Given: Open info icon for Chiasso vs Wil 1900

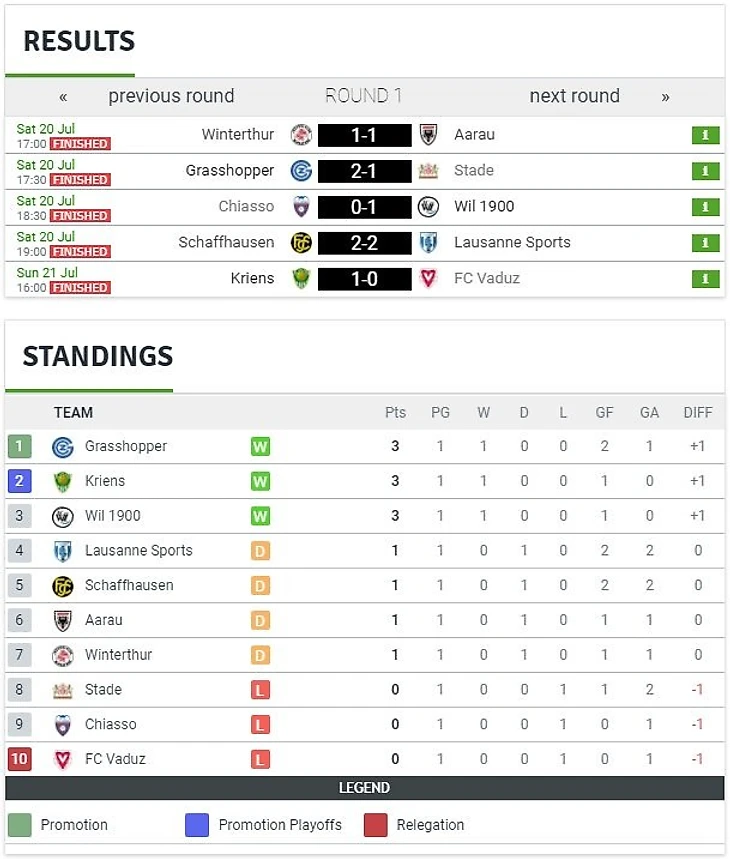Looking at the screenshot, I should (705, 207).
